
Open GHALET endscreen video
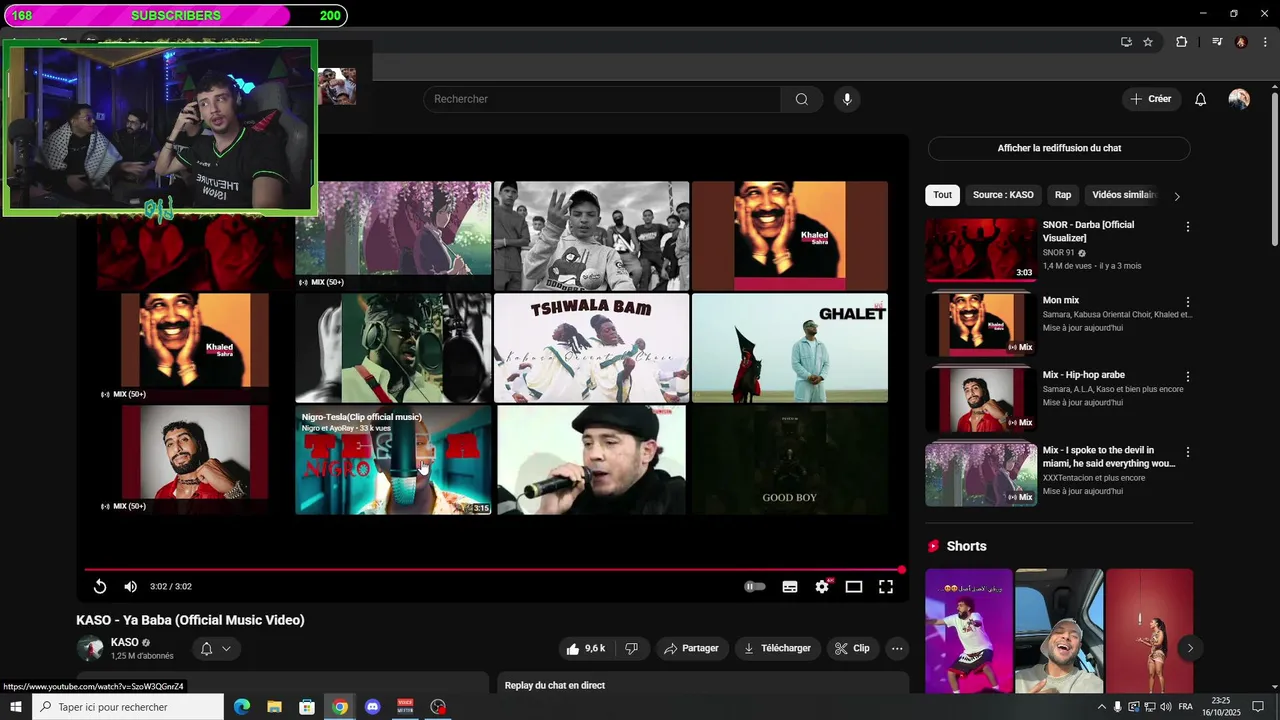[x=790, y=348]
